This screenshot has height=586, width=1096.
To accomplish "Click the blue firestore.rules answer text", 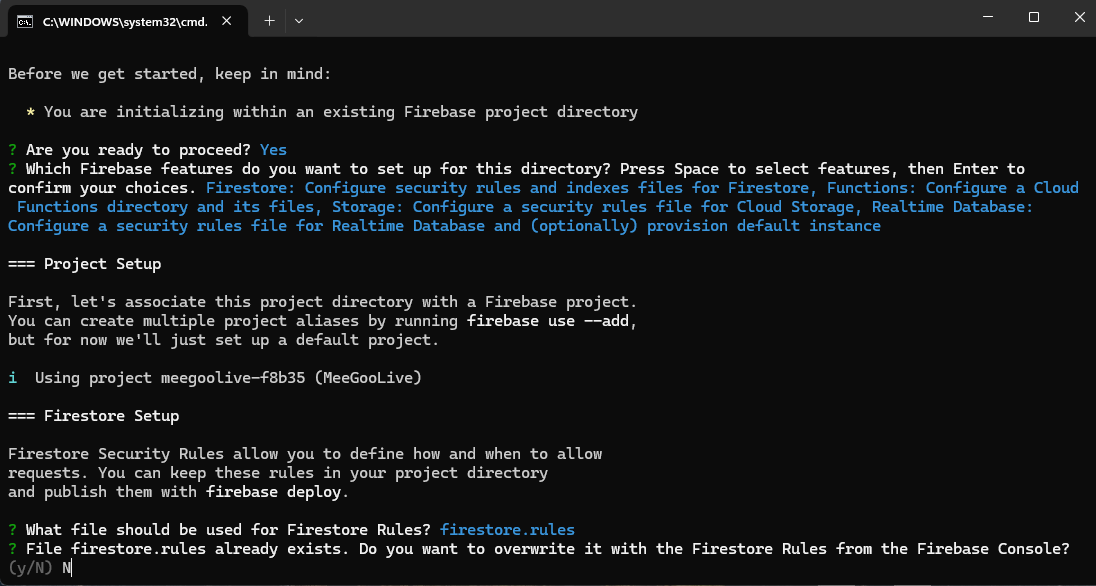I will [507, 530].
